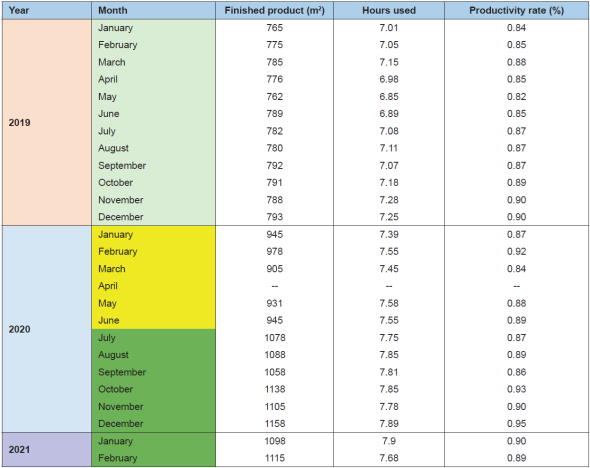Click Finished product (m²) header cell
The height and width of the screenshot is (468, 590).
pos(274,11)
